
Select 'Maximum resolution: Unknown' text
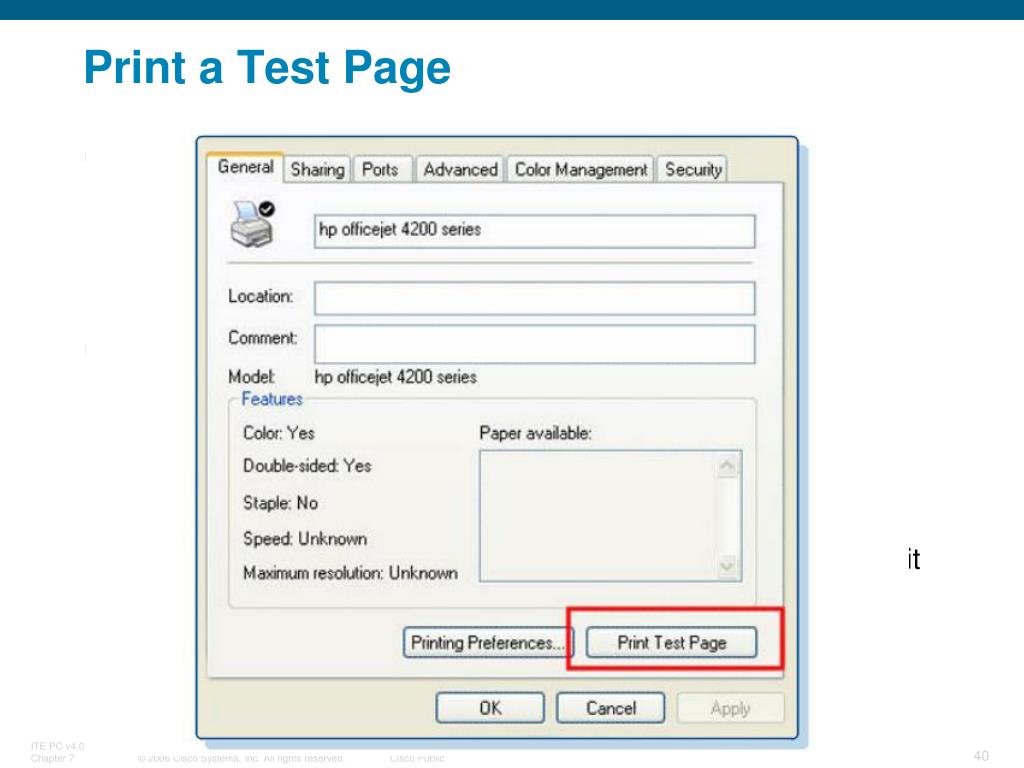click(x=350, y=573)
